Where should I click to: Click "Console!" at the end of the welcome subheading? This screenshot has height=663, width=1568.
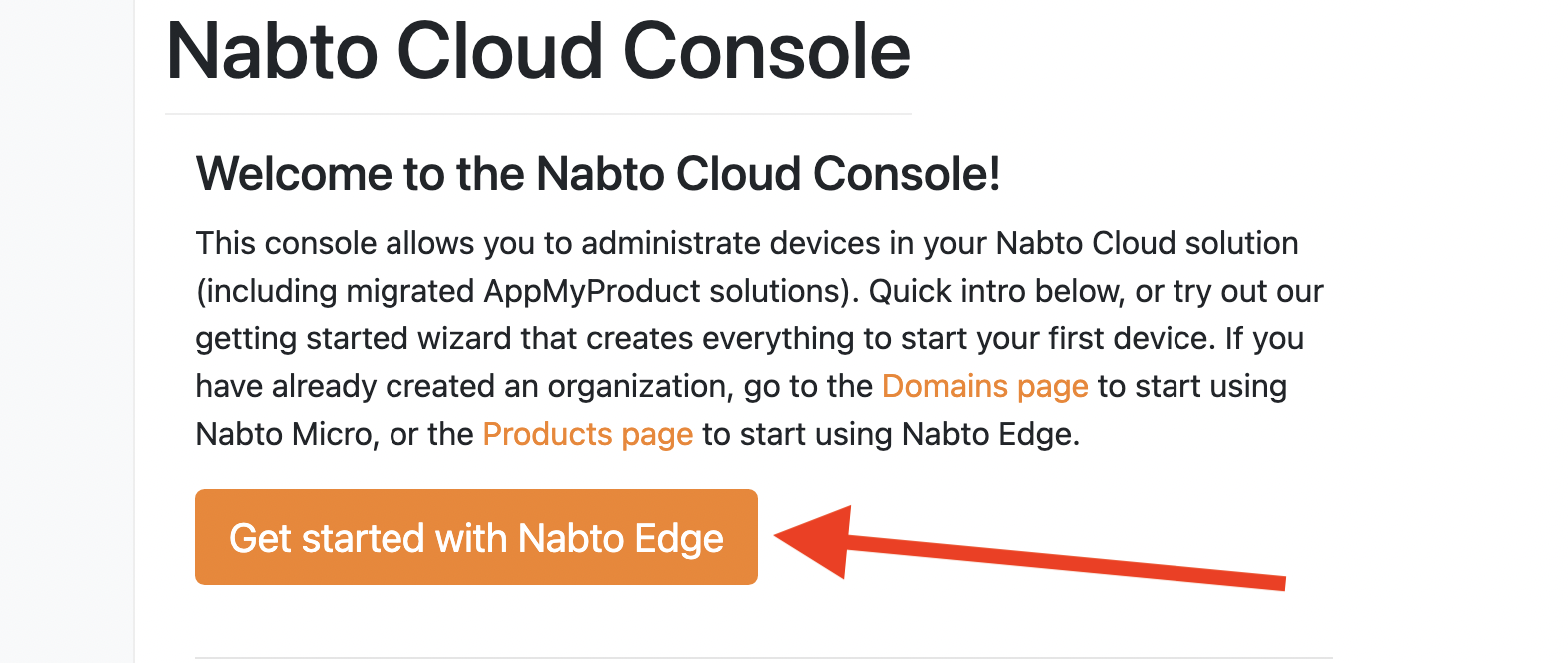pos(906,174)
